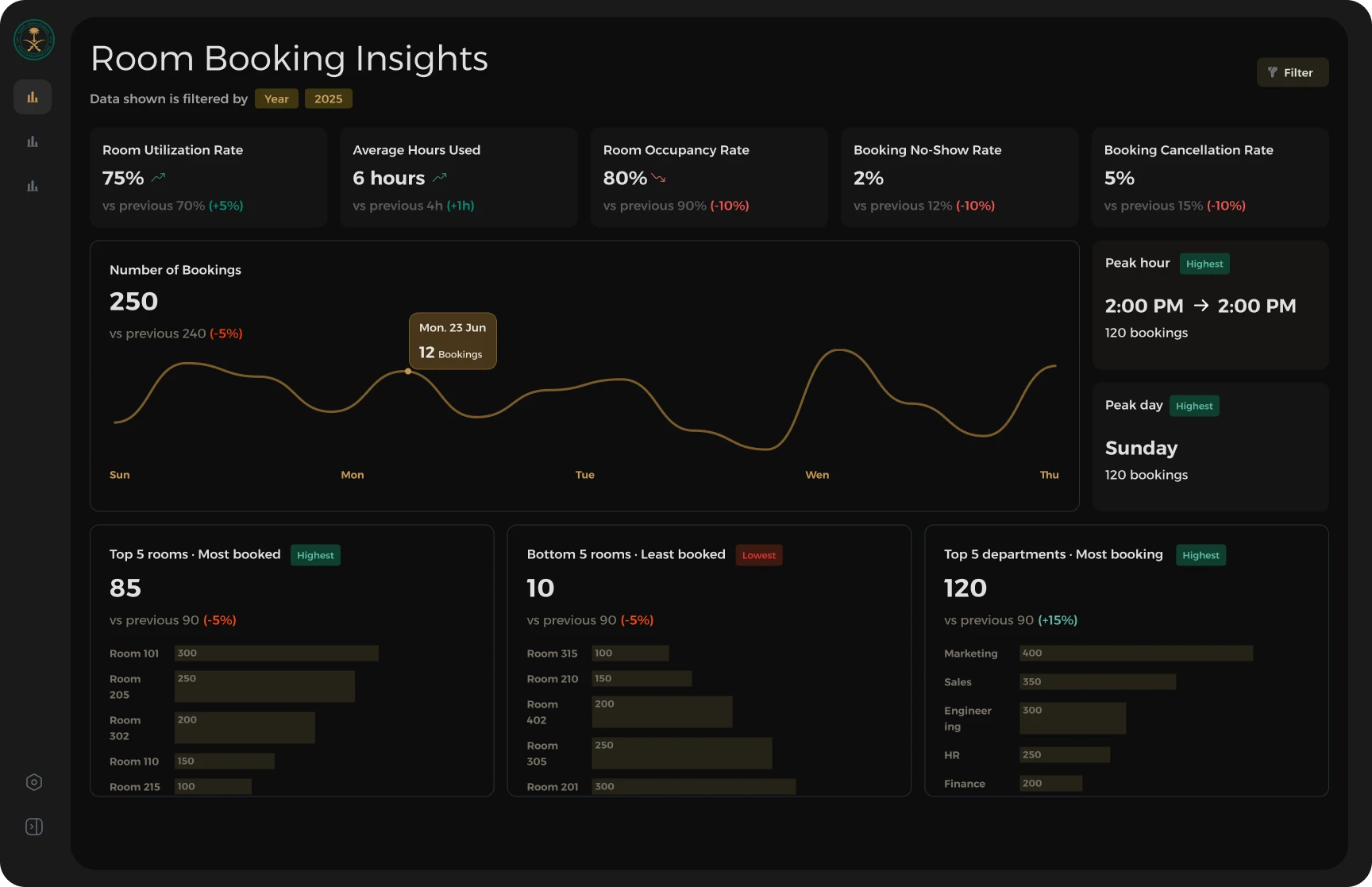Click the Highest badge next to Peak hour

pyautogui.click(x=1204, y=264)
